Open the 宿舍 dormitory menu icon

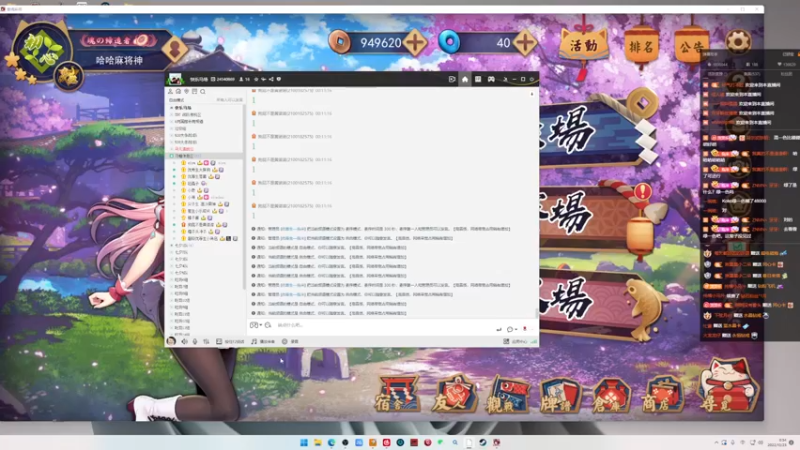click(x=397, y=394)
